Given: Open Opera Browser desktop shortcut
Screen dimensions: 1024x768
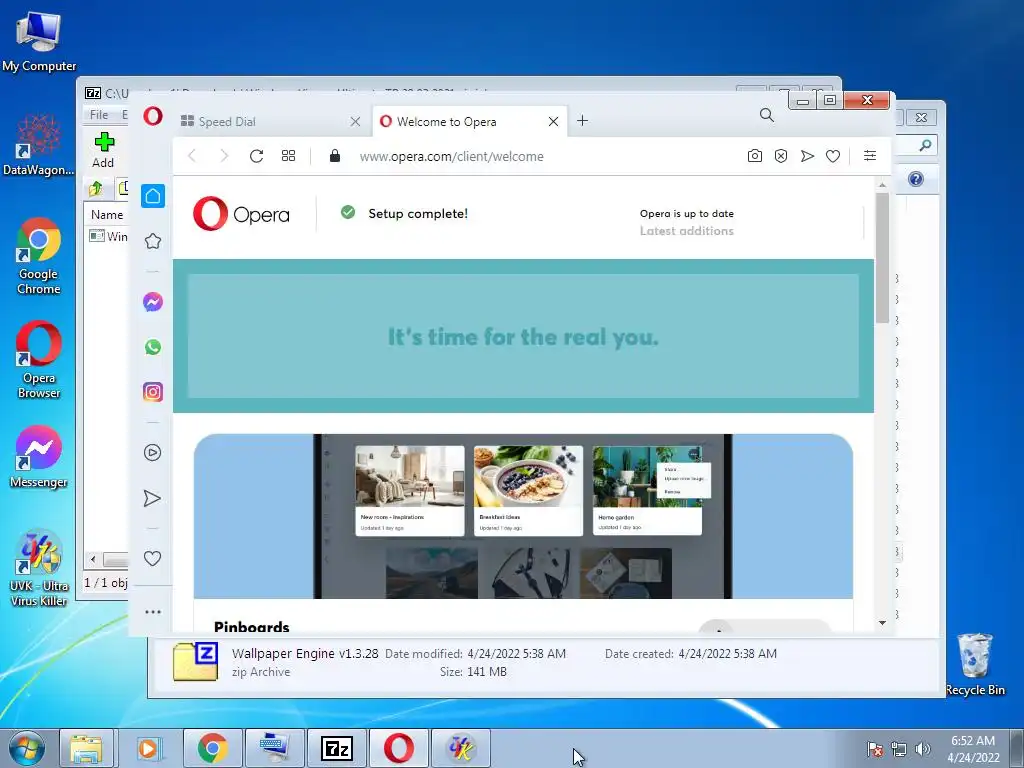Looking at the screenshot, I should [39, 360].
